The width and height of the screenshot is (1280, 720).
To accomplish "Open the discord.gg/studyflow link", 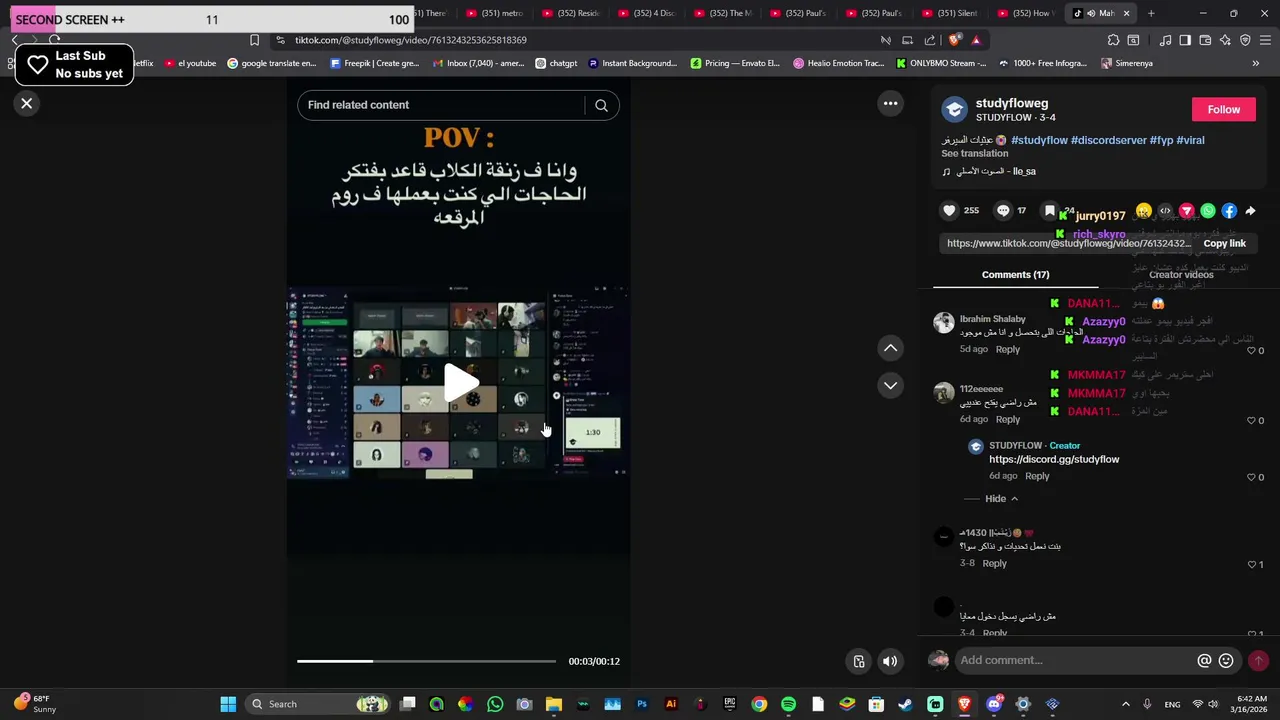I will [1054, 459].
